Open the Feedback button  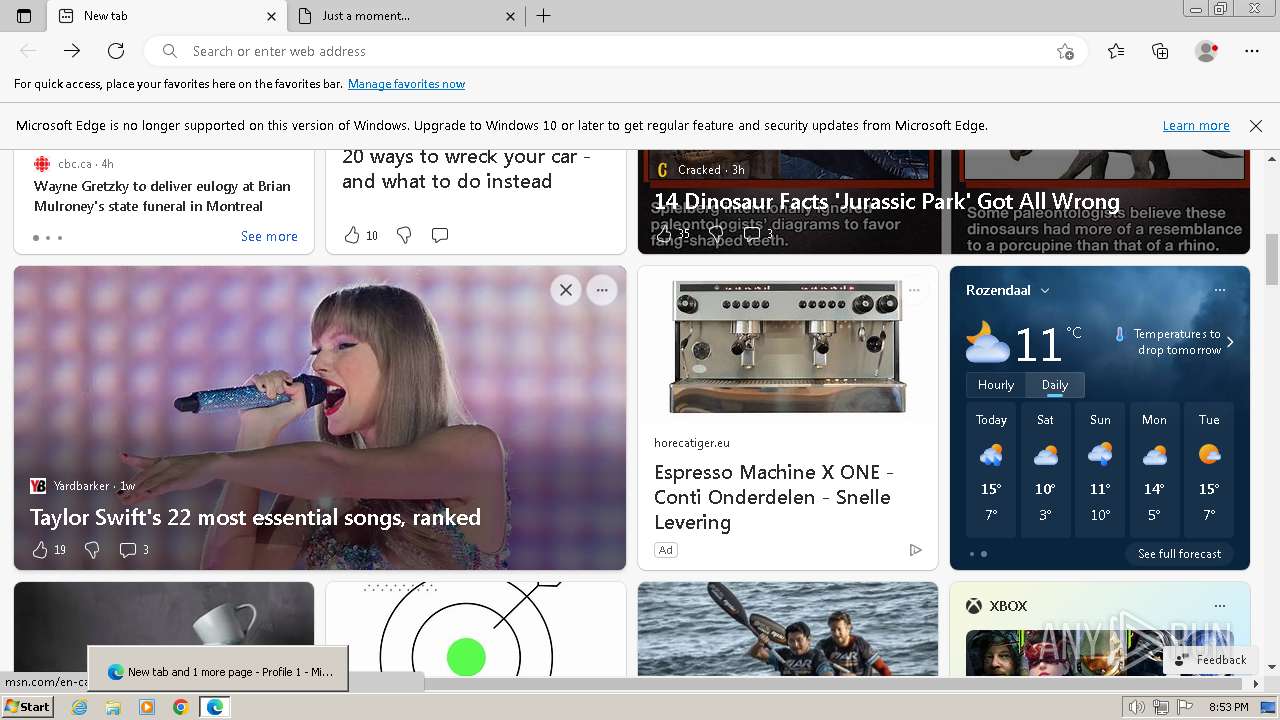[x=1210, y=660]
